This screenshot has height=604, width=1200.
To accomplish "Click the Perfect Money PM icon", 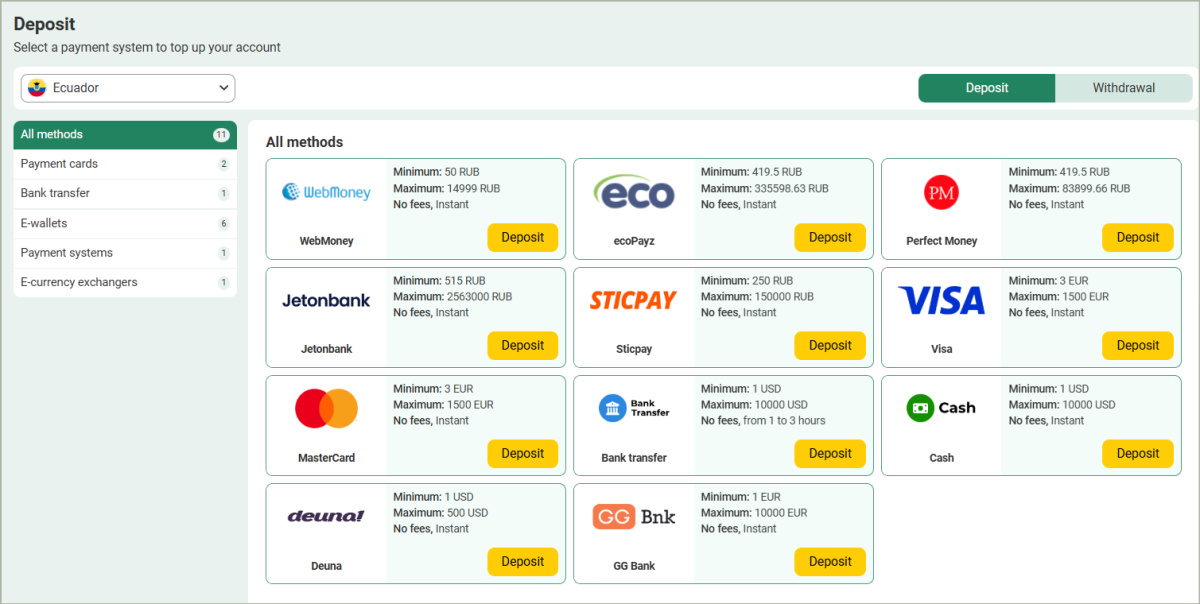I will point(941,192).
